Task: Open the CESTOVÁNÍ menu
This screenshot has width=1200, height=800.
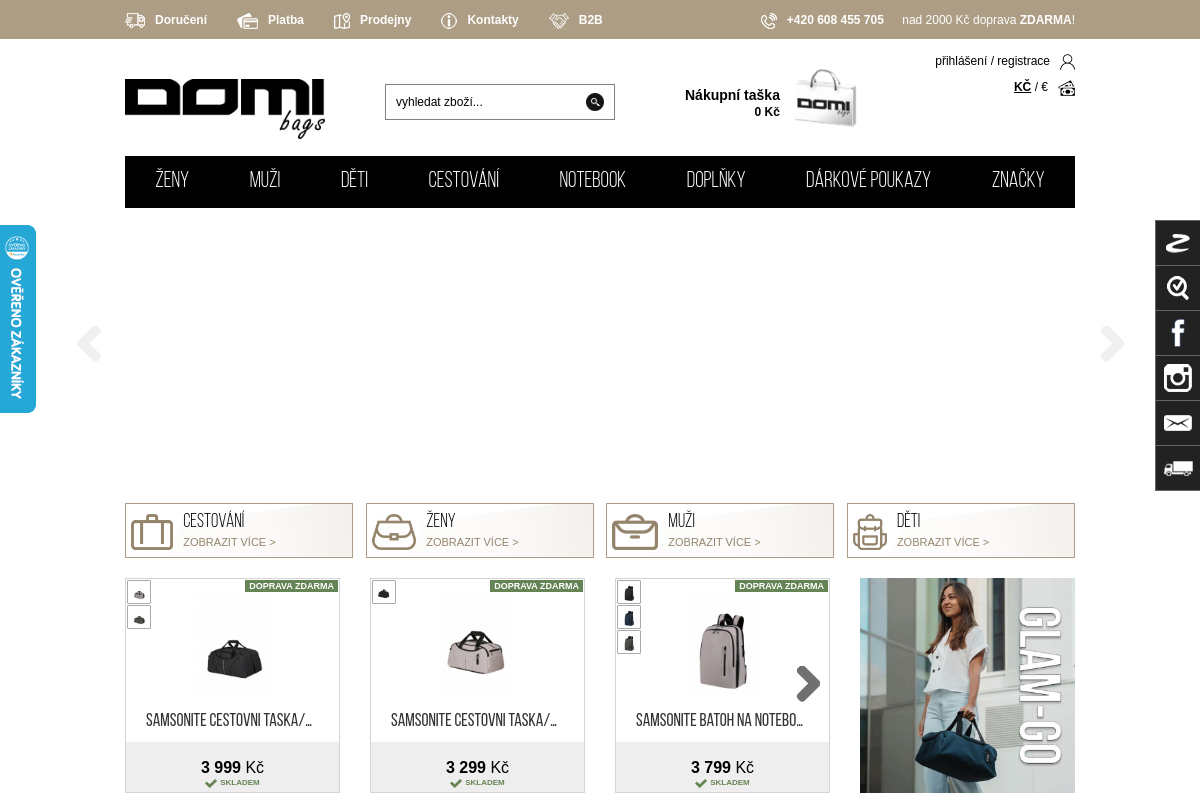Action: click(464, 181)
